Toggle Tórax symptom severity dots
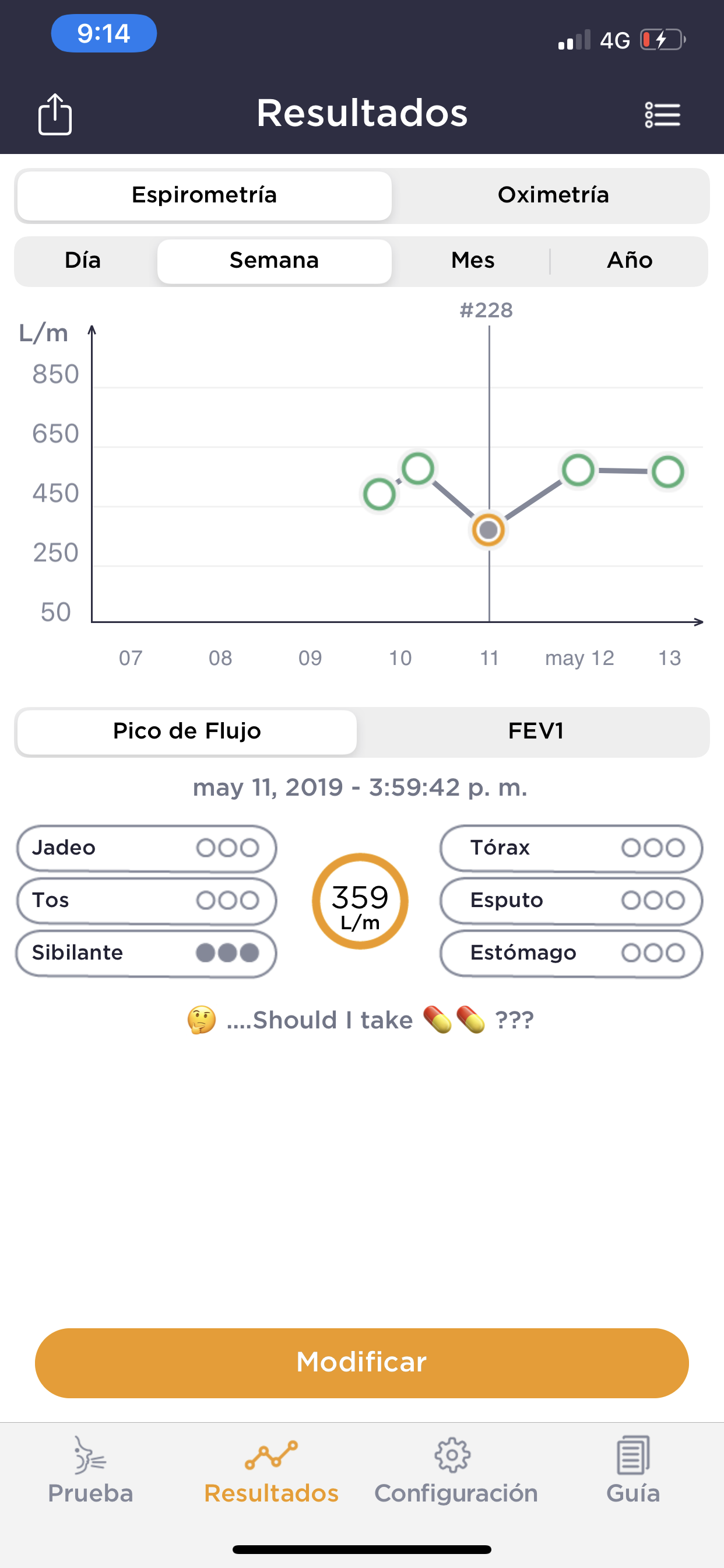The image size is (724, 1568). (653, 848)
